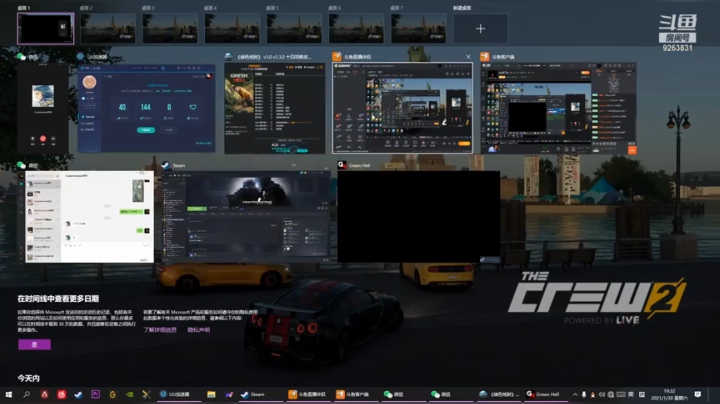Open the green NVIDIA icon on taskbar
The height and width of the screenshot is (404, 720).
click(x=129, y=394)
